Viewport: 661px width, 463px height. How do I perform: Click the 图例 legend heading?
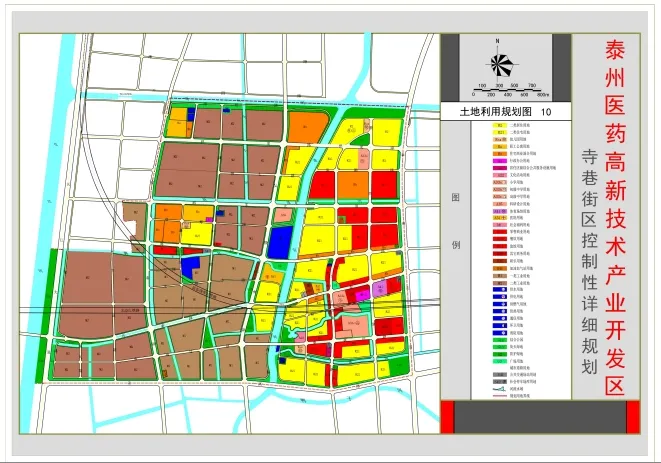coord(455,220)
